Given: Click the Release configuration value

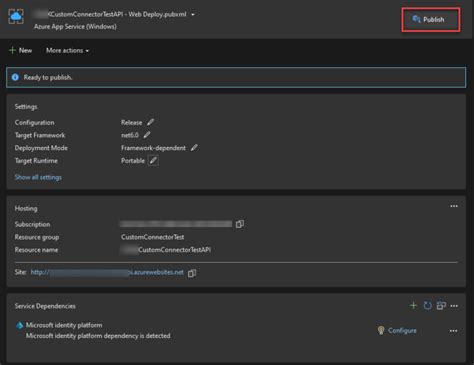Looking at the screenshot, I should coord(131,122).
